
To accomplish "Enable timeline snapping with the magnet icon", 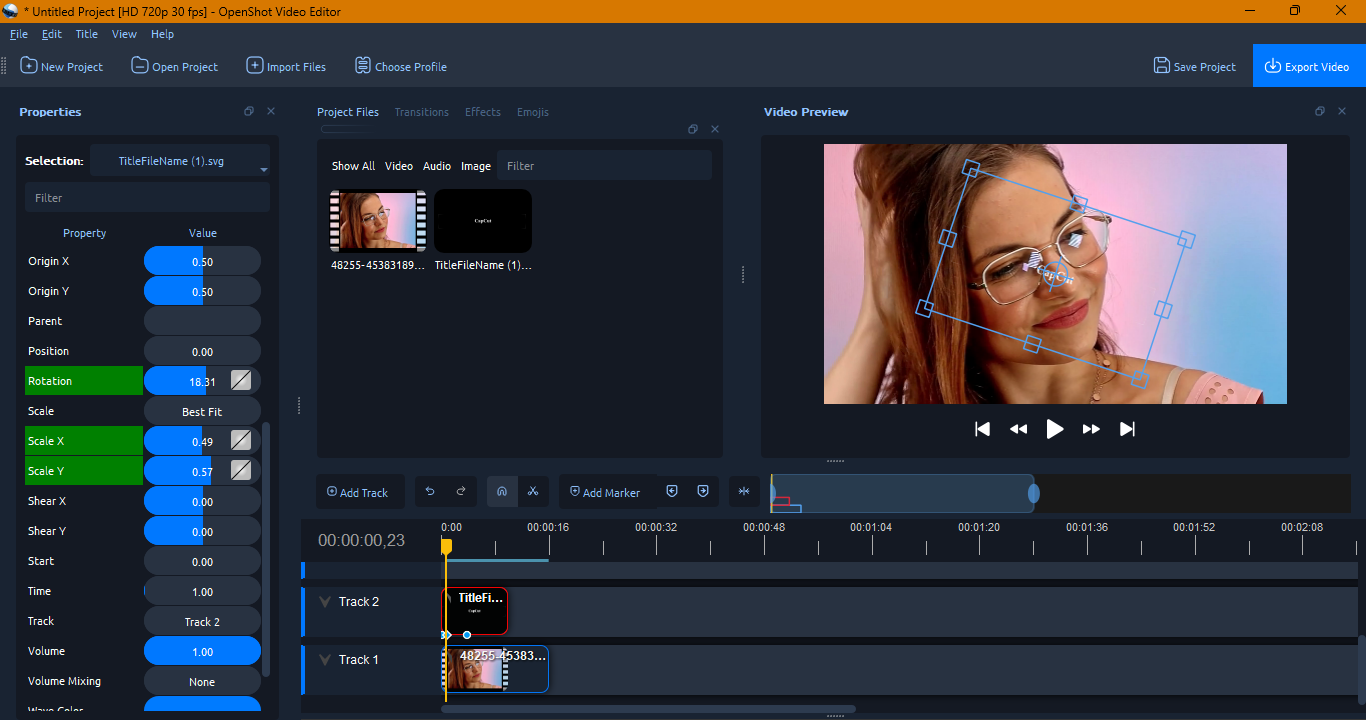I will pos(502,491).
